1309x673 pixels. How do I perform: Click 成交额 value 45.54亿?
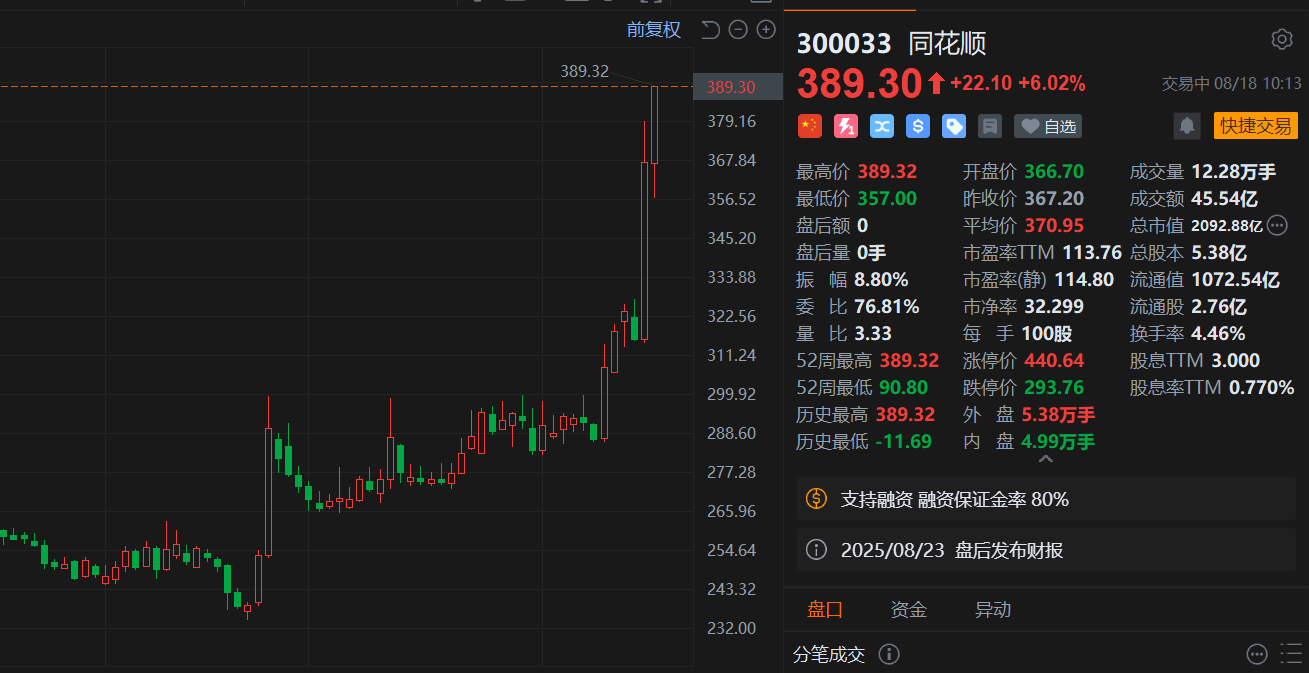pyautogui.click(x=1225, y=198)
